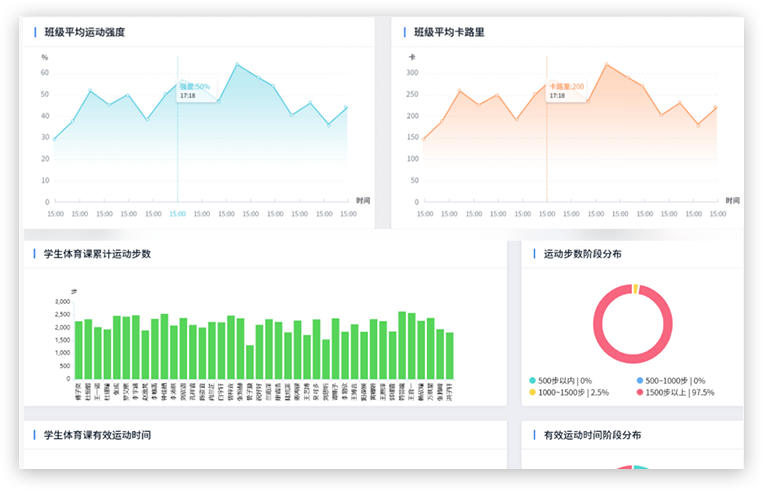Click the highest peak point on the intensity chart
The height and width of the screenshot is (491, 763).
pyautogui.click(x=237, y=65)
